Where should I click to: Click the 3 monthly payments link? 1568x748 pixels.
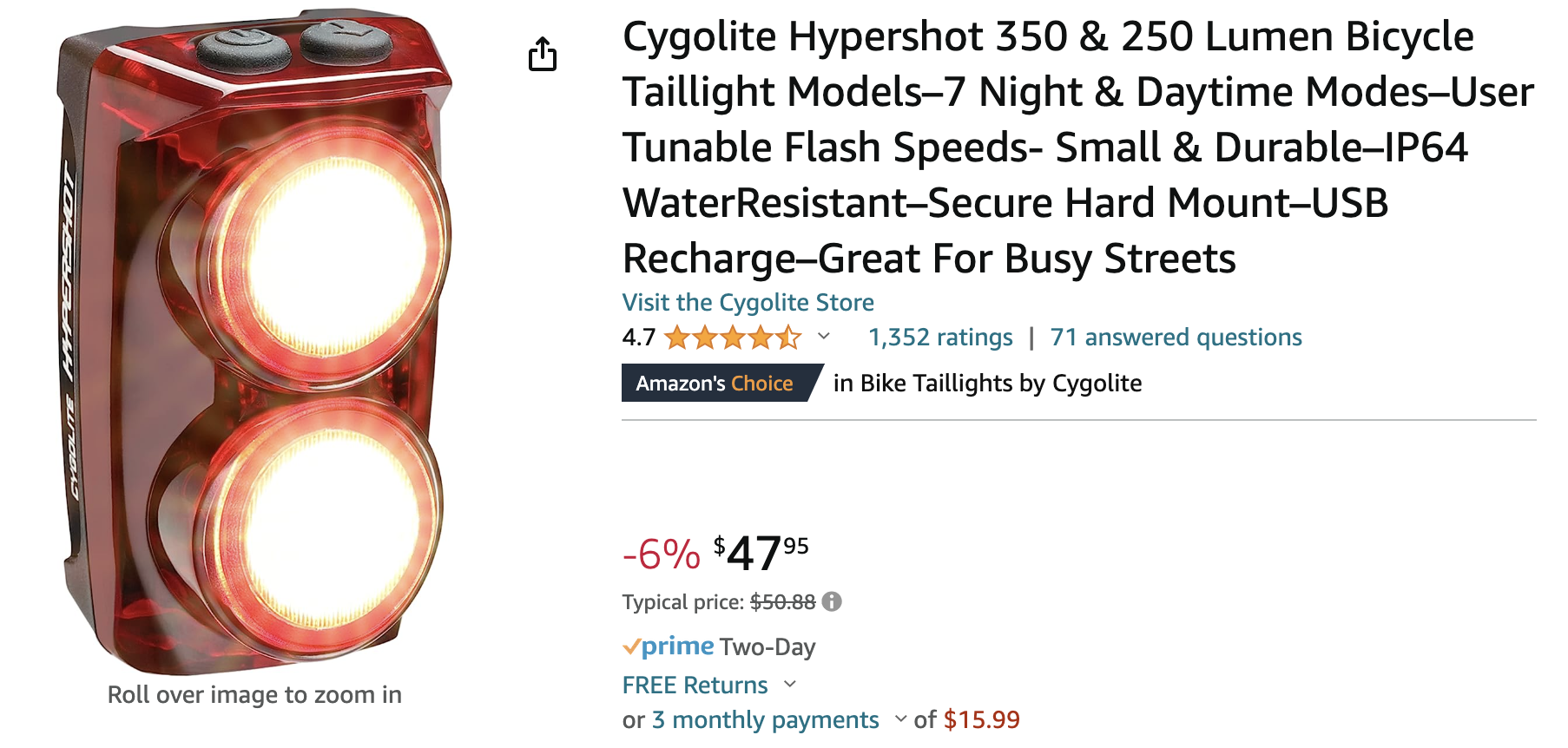coord(765,719)
